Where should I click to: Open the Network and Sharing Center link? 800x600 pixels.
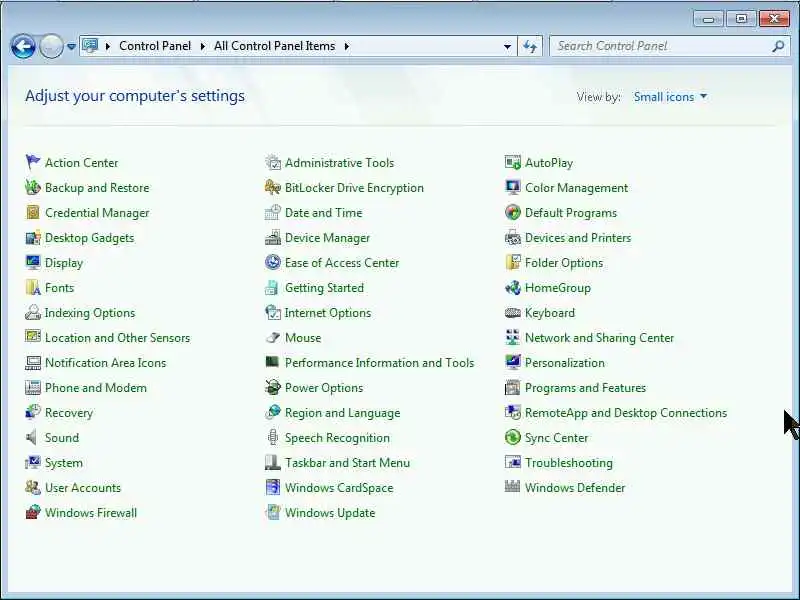click(599, 338)
